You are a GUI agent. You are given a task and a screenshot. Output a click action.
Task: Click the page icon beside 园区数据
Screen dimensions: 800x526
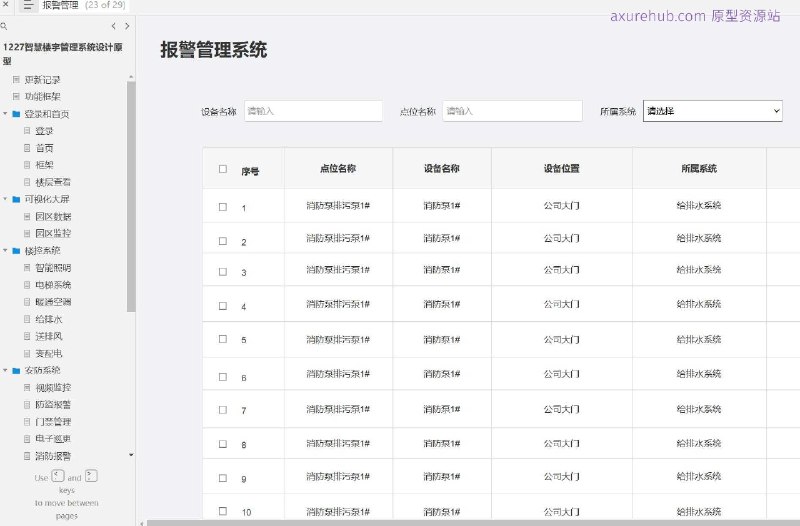27,216
